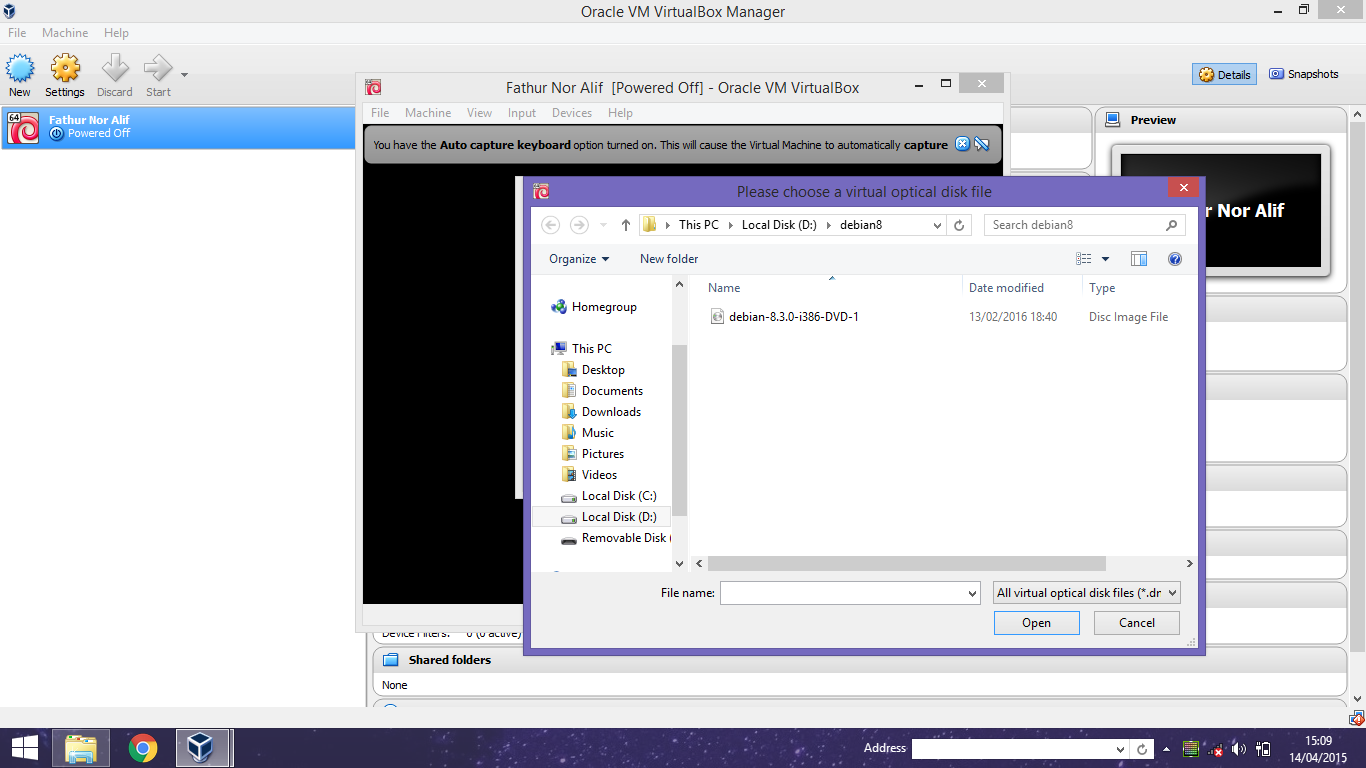Click the Start arrow icon in toolbar
The image size is (1366, 768).
pos(158,69)
